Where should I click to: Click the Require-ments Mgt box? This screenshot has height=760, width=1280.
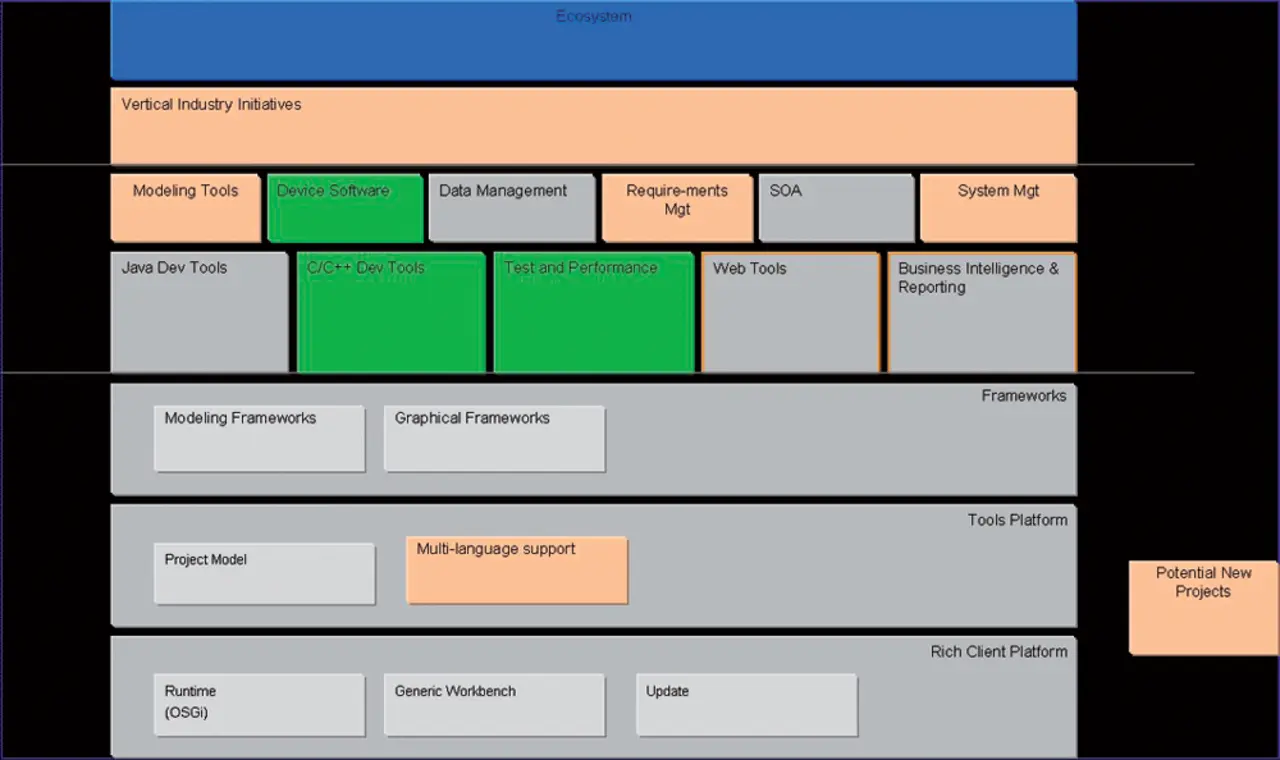677,208
